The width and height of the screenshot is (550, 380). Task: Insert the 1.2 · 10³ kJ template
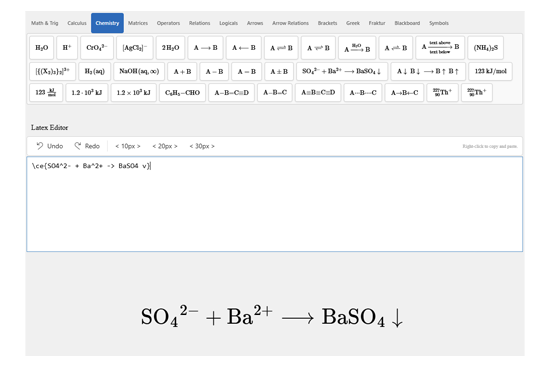pos(87,93)
